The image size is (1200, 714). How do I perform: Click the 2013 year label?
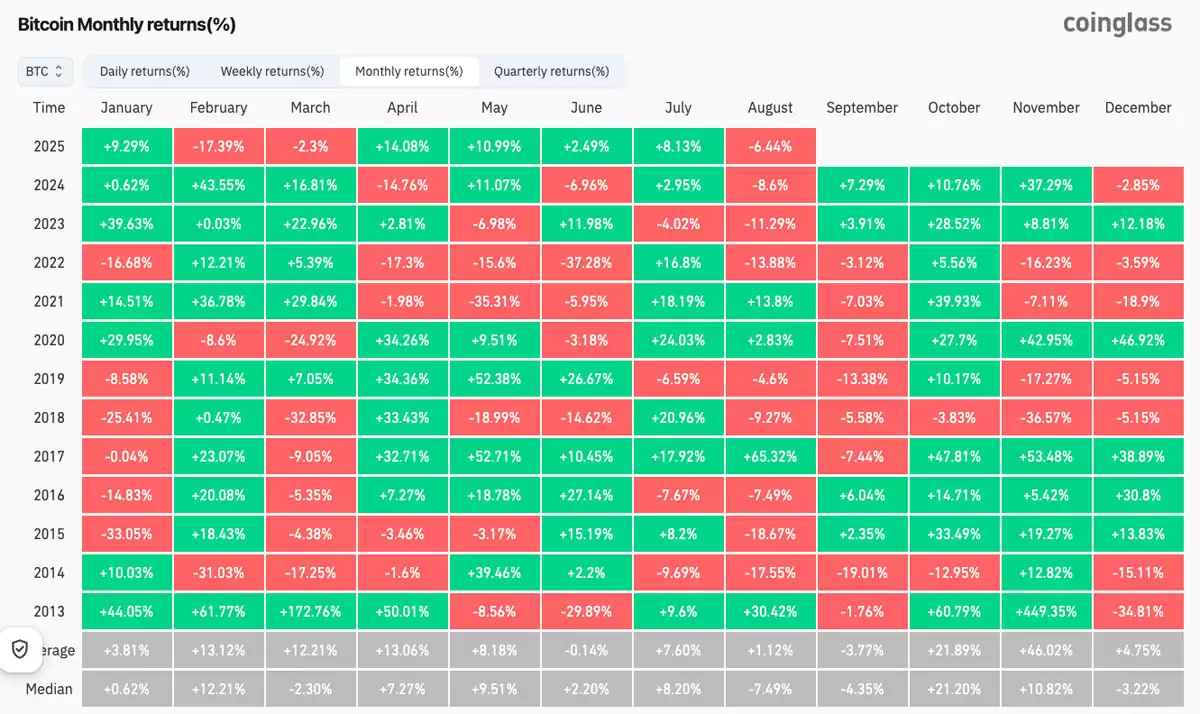click(49, 611)
